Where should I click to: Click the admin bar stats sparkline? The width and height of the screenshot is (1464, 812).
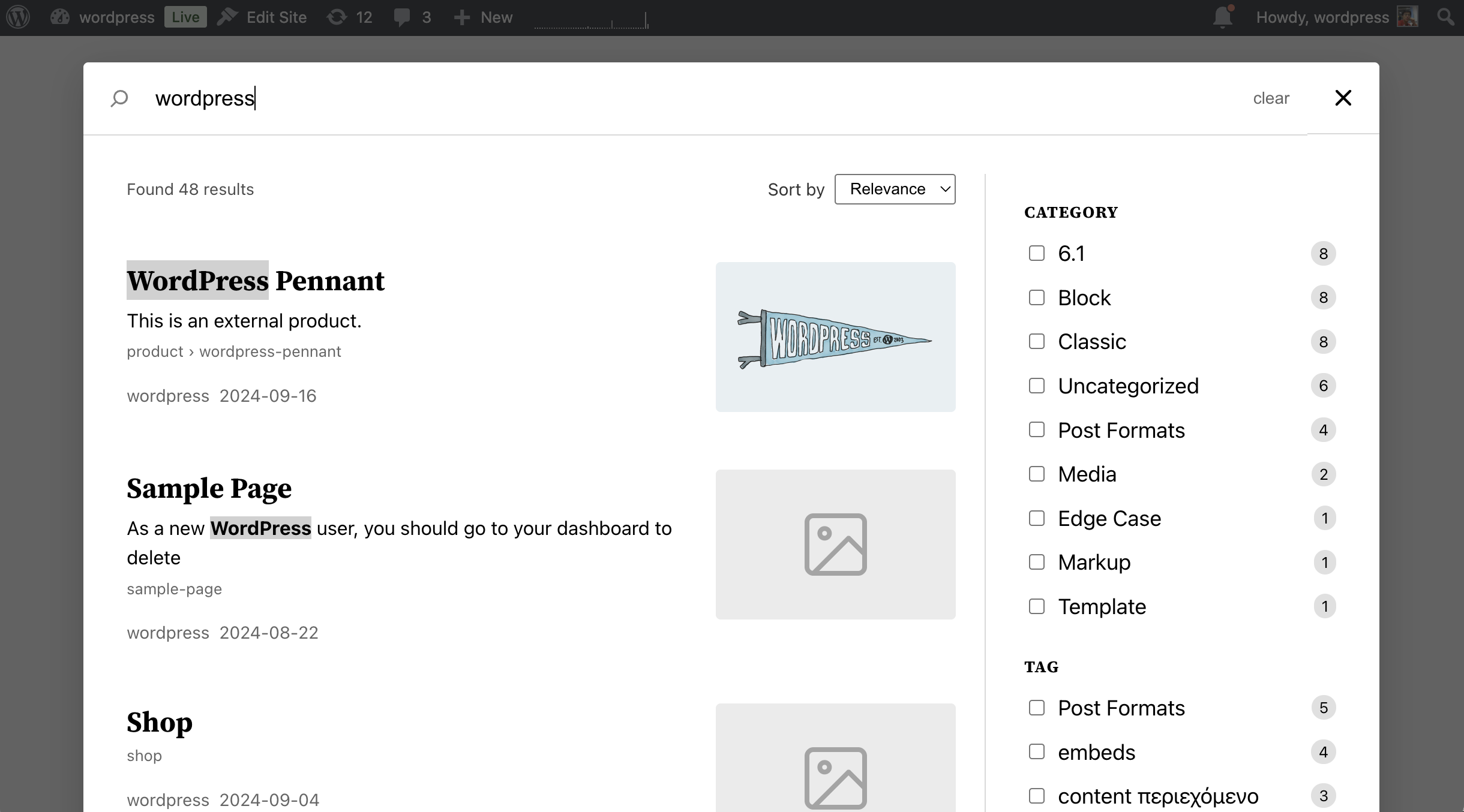coord(591,20)
